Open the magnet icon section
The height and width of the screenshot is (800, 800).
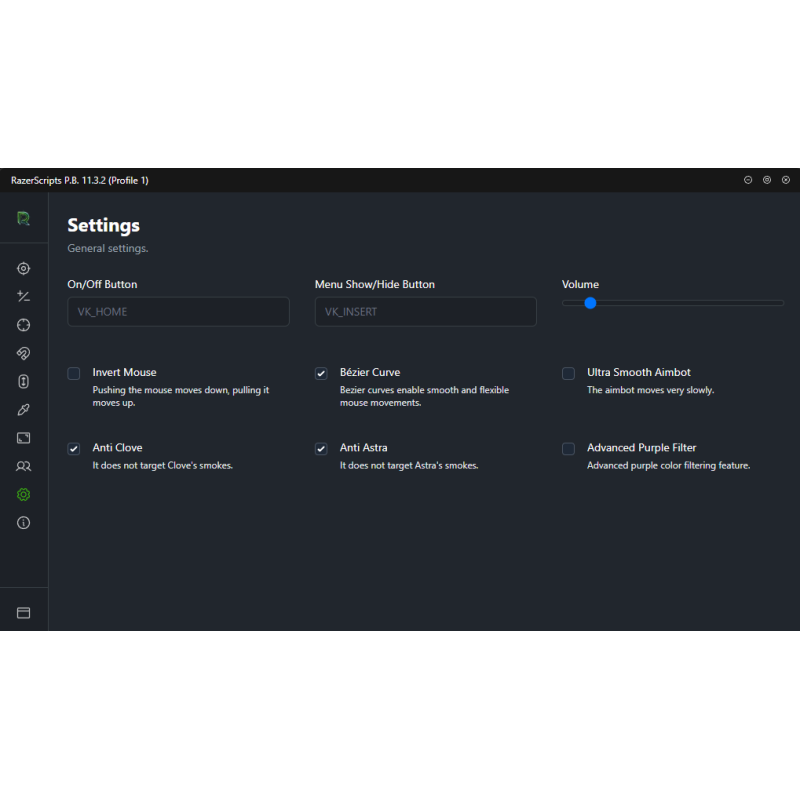tap(23, 353)
